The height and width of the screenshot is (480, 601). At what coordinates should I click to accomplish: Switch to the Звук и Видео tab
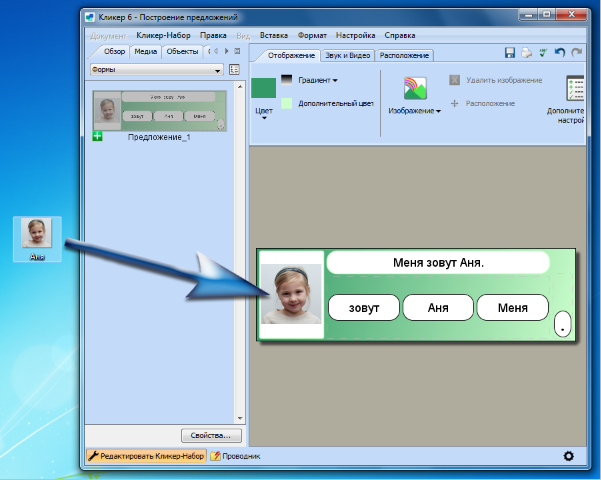tap(348, 55)
